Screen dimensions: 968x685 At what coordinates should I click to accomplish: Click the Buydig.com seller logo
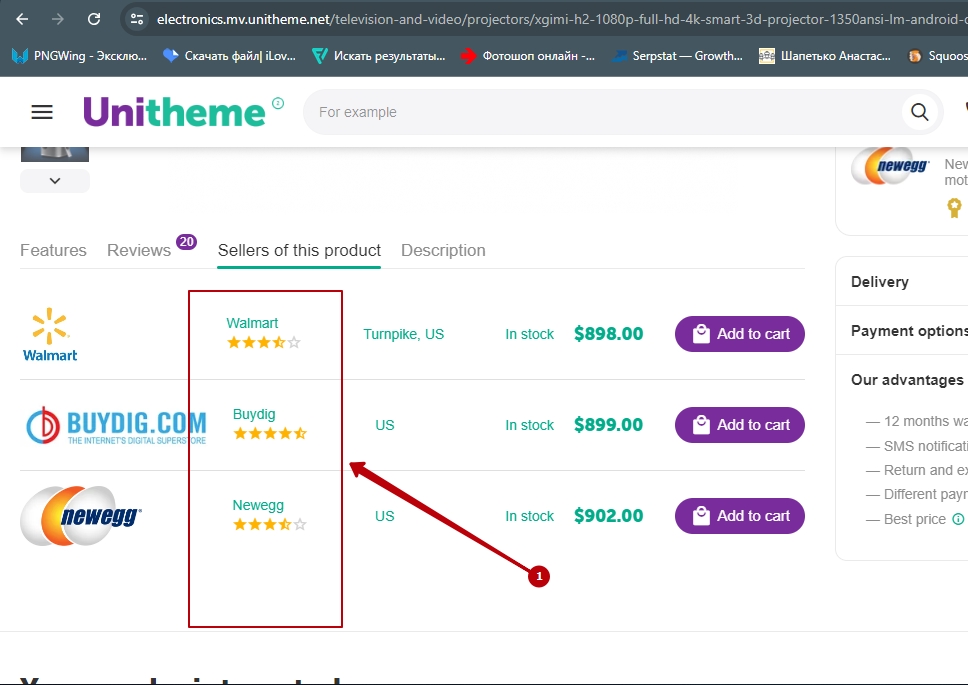pyautogui.click(x=116, y=425)
